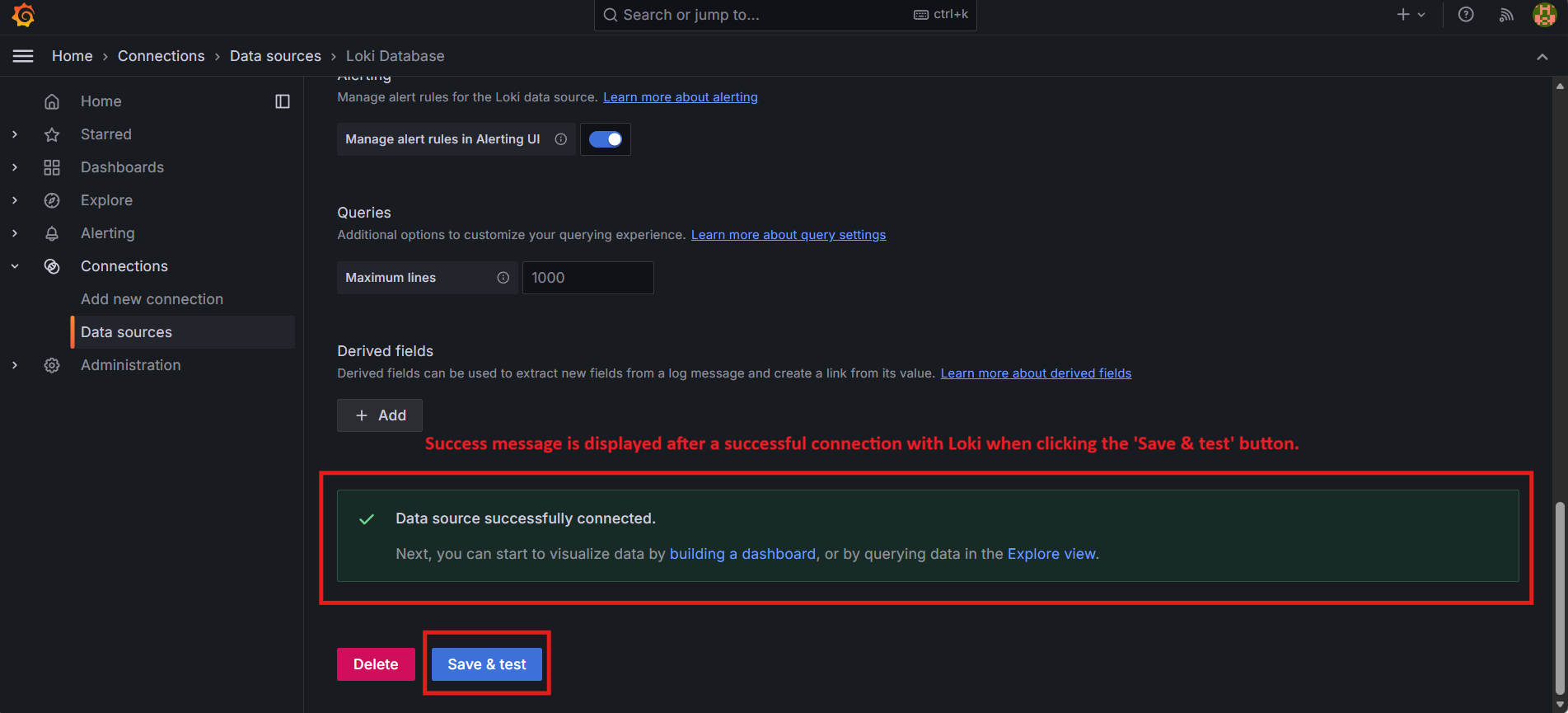This screenshot has height=713, width=1568.
Task: Open the building a dashboard link
Action: click(x=742, y=554)
